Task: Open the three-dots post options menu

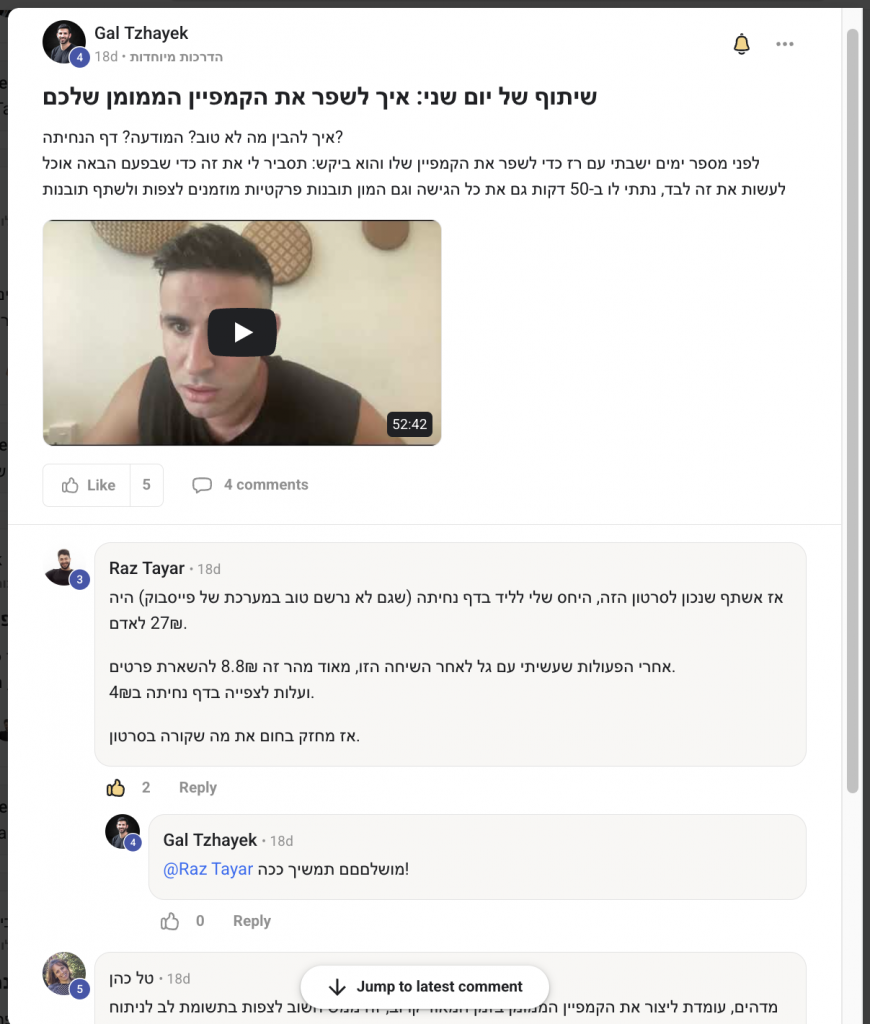Action: [x=784, y=44]
